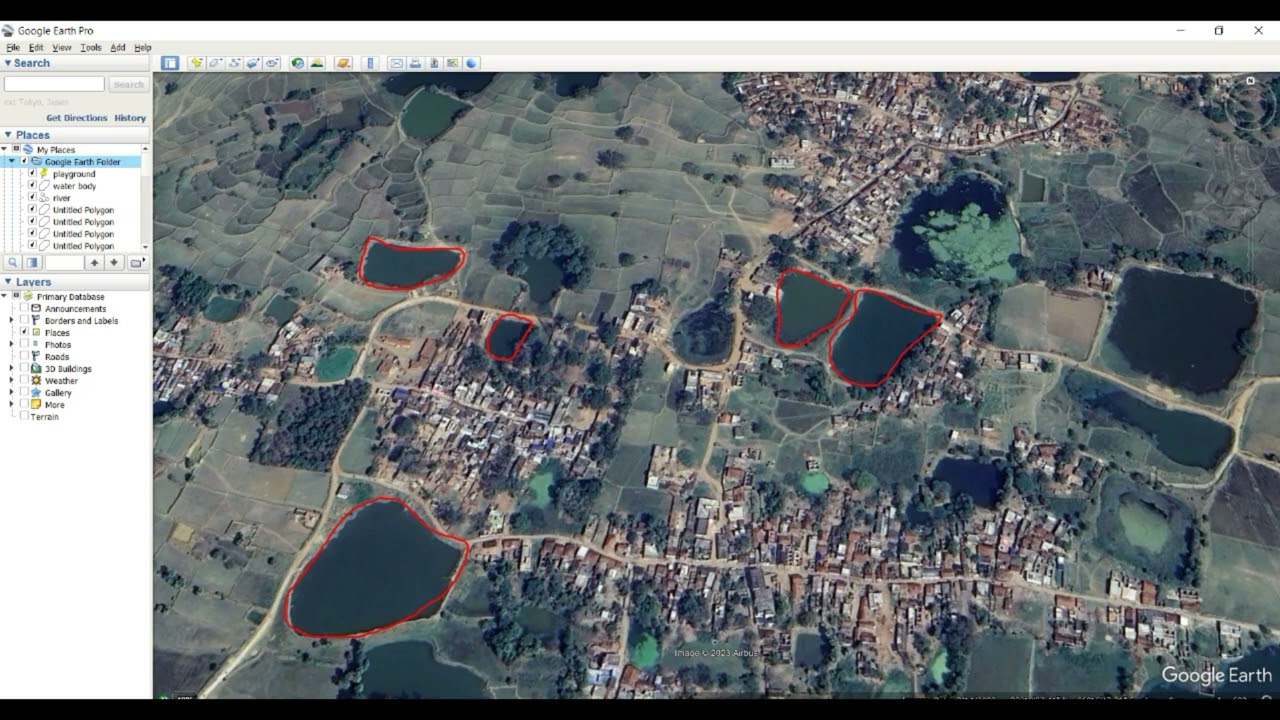Viewport: 1280px width, 720px height.
Task: Select the Terrain layer label
Action: [x=44, y=417]
